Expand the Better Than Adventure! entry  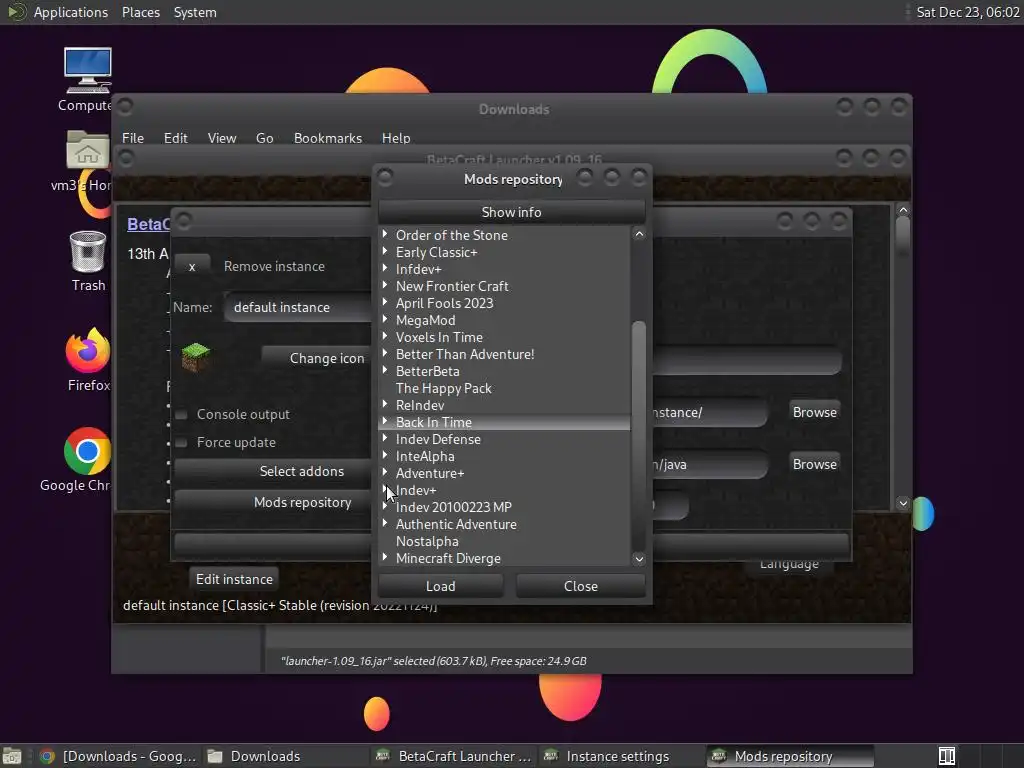click(x=385, y=353)
